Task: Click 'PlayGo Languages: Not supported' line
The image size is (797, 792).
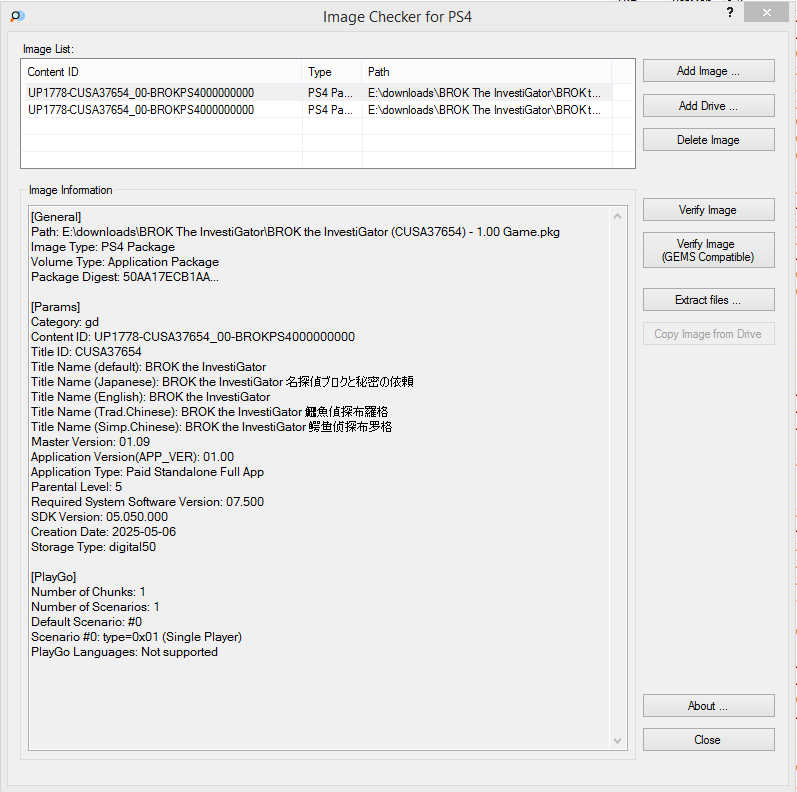Action: [125, 652]
